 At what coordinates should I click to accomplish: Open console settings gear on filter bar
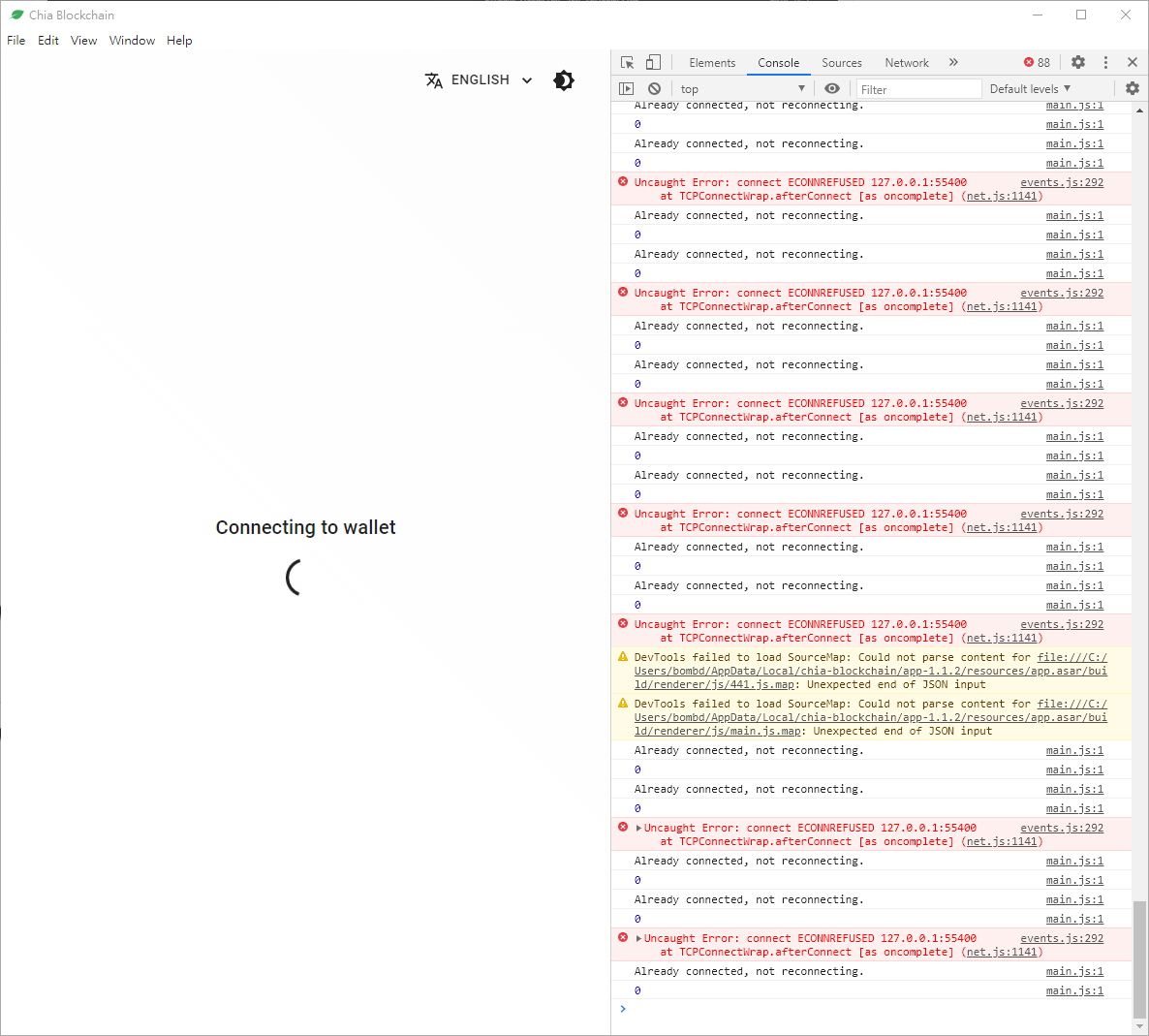[x=1132, y=88]
